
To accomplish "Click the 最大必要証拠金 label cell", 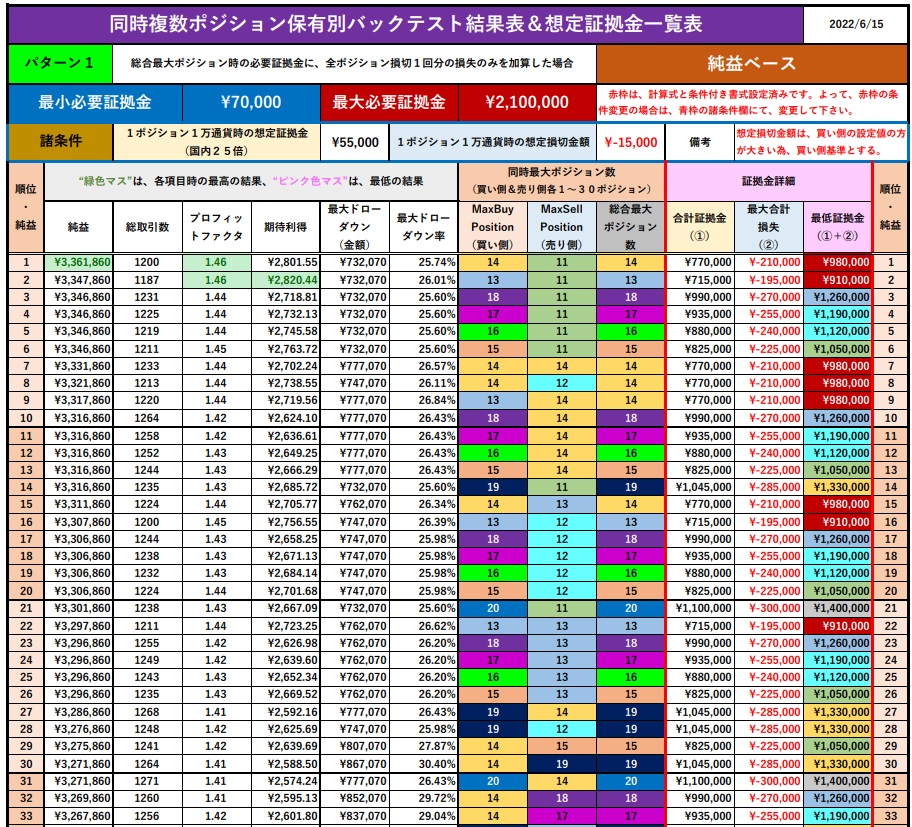I will pyautogui.click(x=389, y=102).
